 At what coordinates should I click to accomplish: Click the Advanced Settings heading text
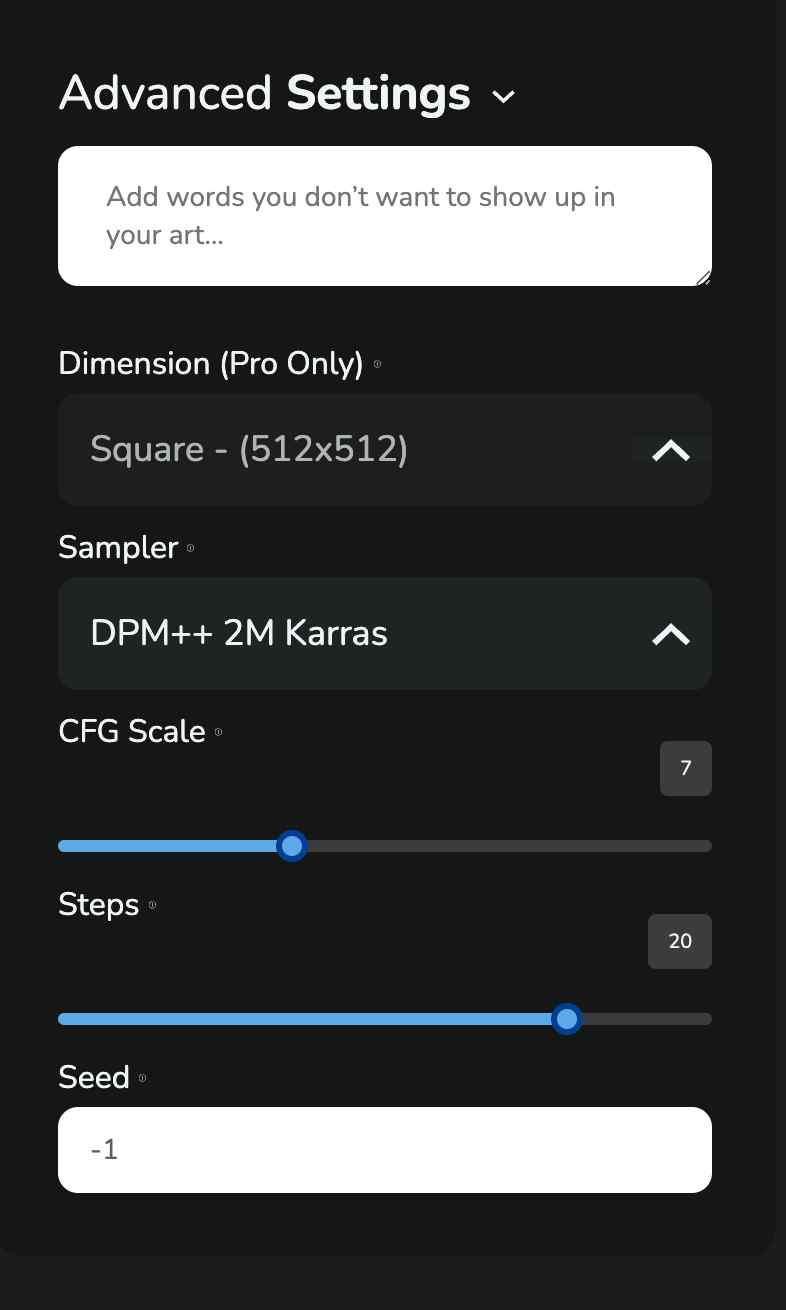coord(264,94)
